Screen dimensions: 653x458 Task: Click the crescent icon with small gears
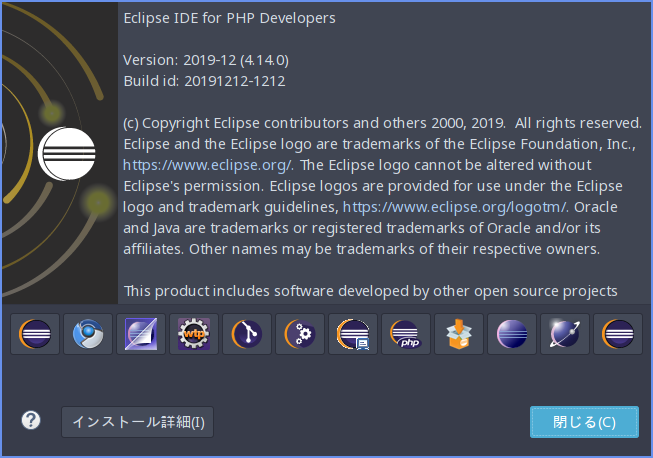pyautogui.click(x=300, y=334)
